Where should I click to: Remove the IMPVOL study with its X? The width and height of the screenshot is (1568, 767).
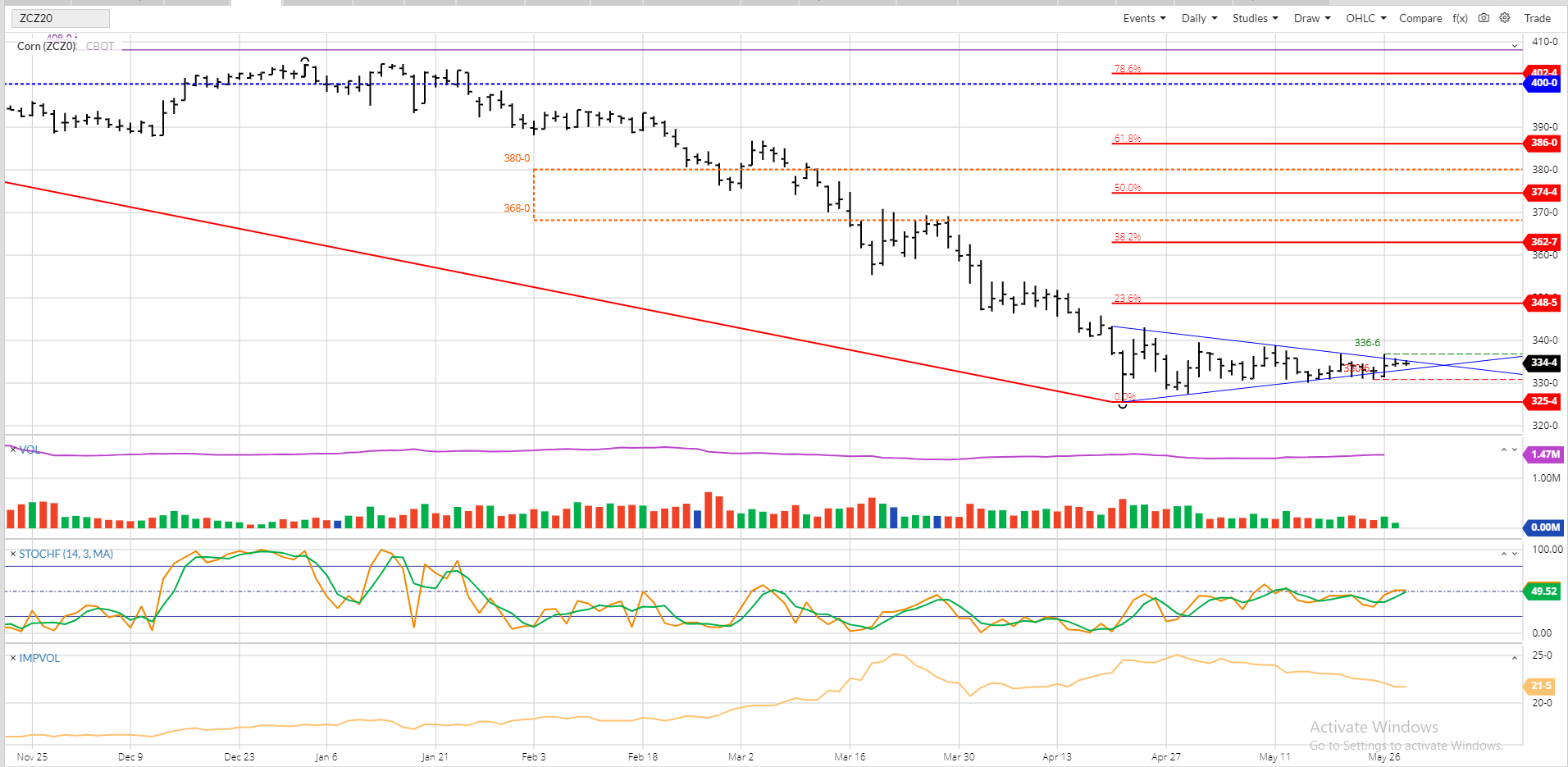click(12, 658)
